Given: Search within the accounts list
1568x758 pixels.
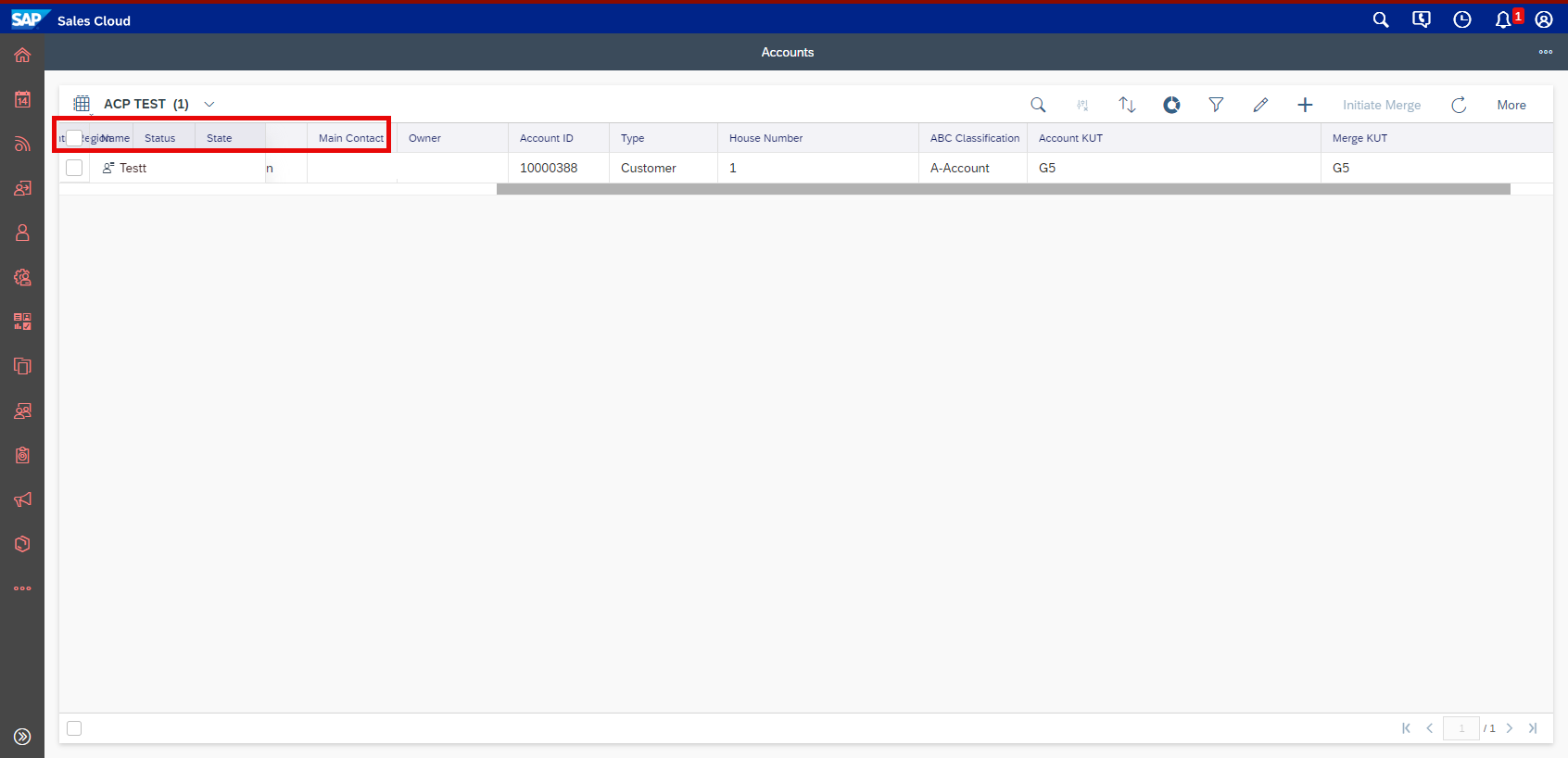Looking at the screenshot, I should (x=1038, y=105).
